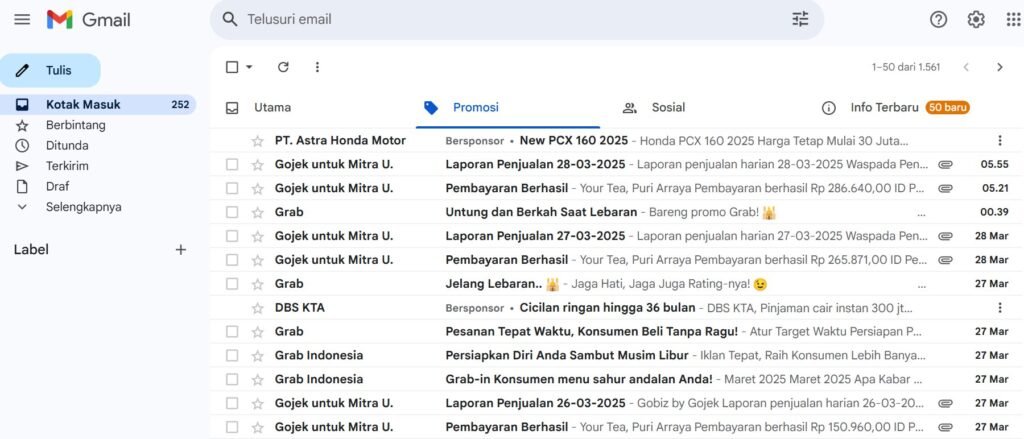Expand Selengkapnya in the sidebar
Viewport: 1024px width, 439px height.
(x=84, y=207)
